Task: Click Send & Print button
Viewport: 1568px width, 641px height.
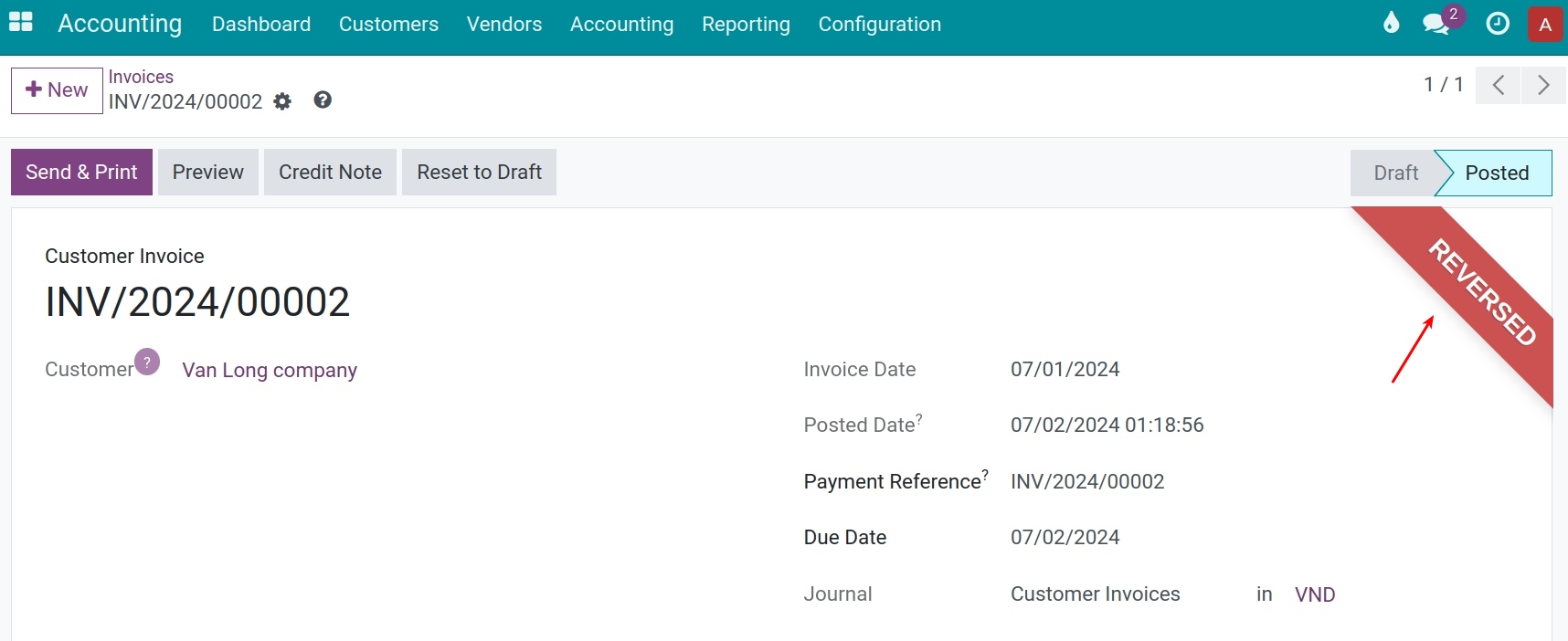Action: point(81,173)
